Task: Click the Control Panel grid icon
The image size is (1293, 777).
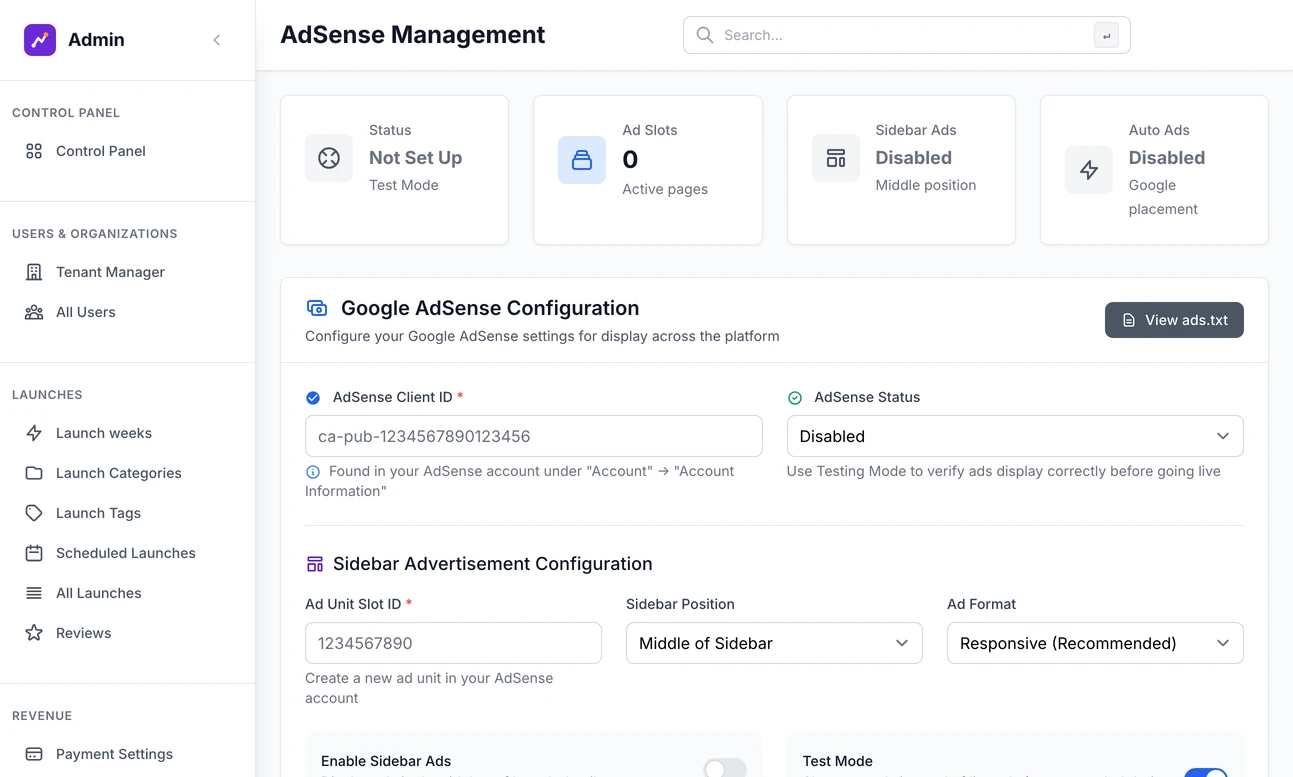Action: 34,151
